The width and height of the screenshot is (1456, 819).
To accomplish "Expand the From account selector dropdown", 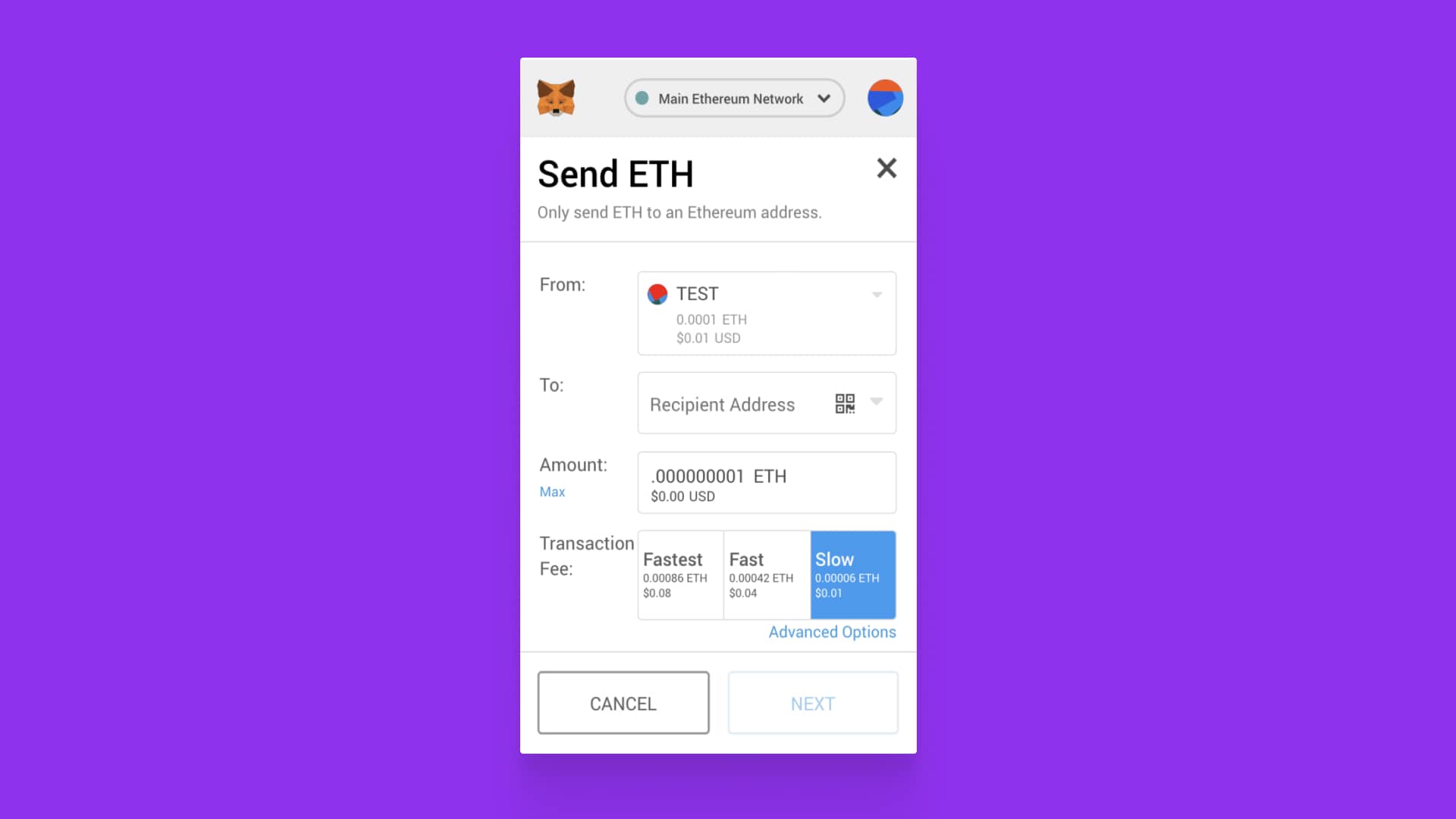I will tap(877, 294).
